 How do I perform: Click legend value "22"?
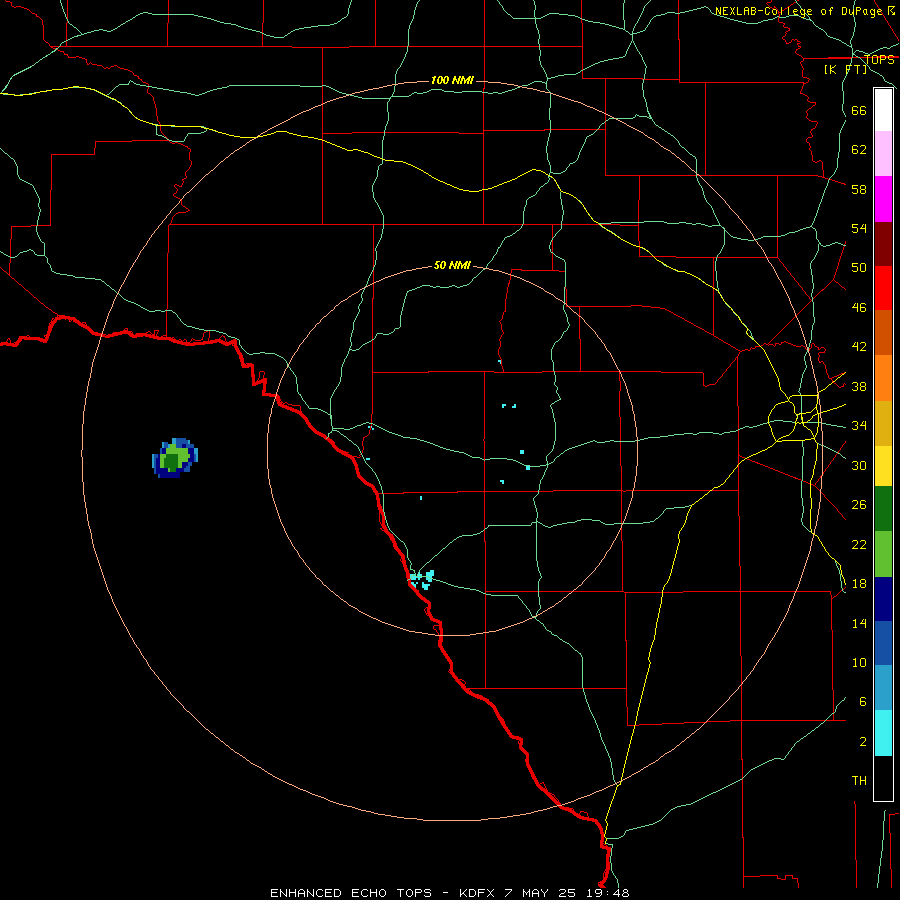point(859,545)
